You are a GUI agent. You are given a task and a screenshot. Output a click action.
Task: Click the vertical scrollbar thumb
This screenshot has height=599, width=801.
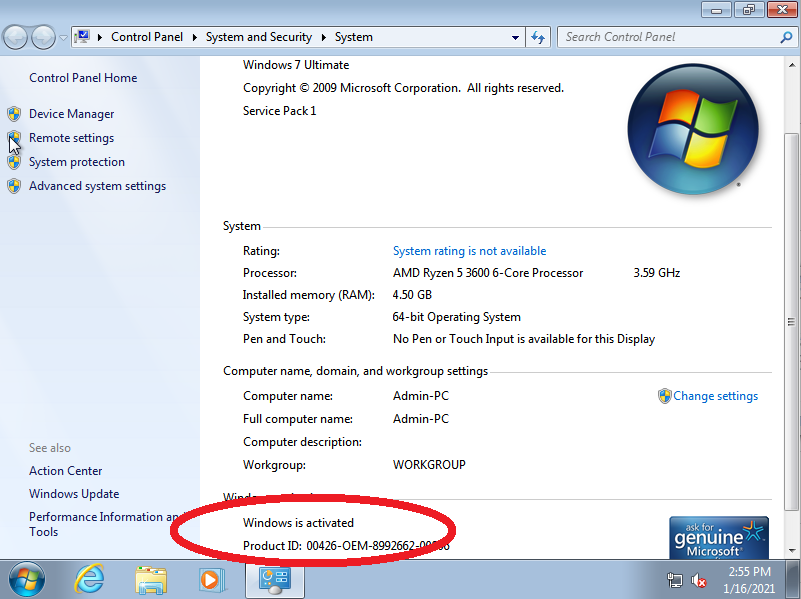click(792, 322)
